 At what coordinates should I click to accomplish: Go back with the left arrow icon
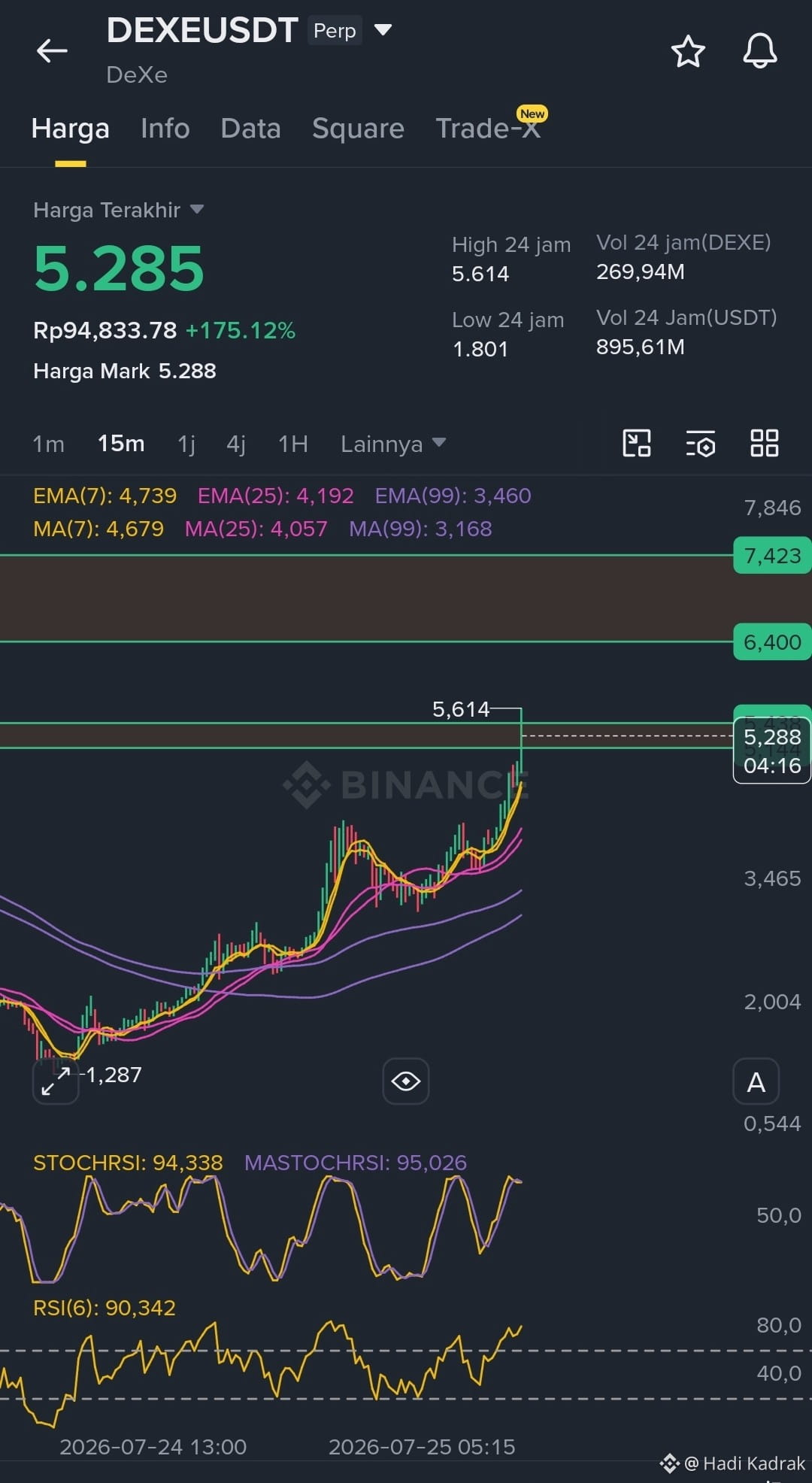[52, 51]
